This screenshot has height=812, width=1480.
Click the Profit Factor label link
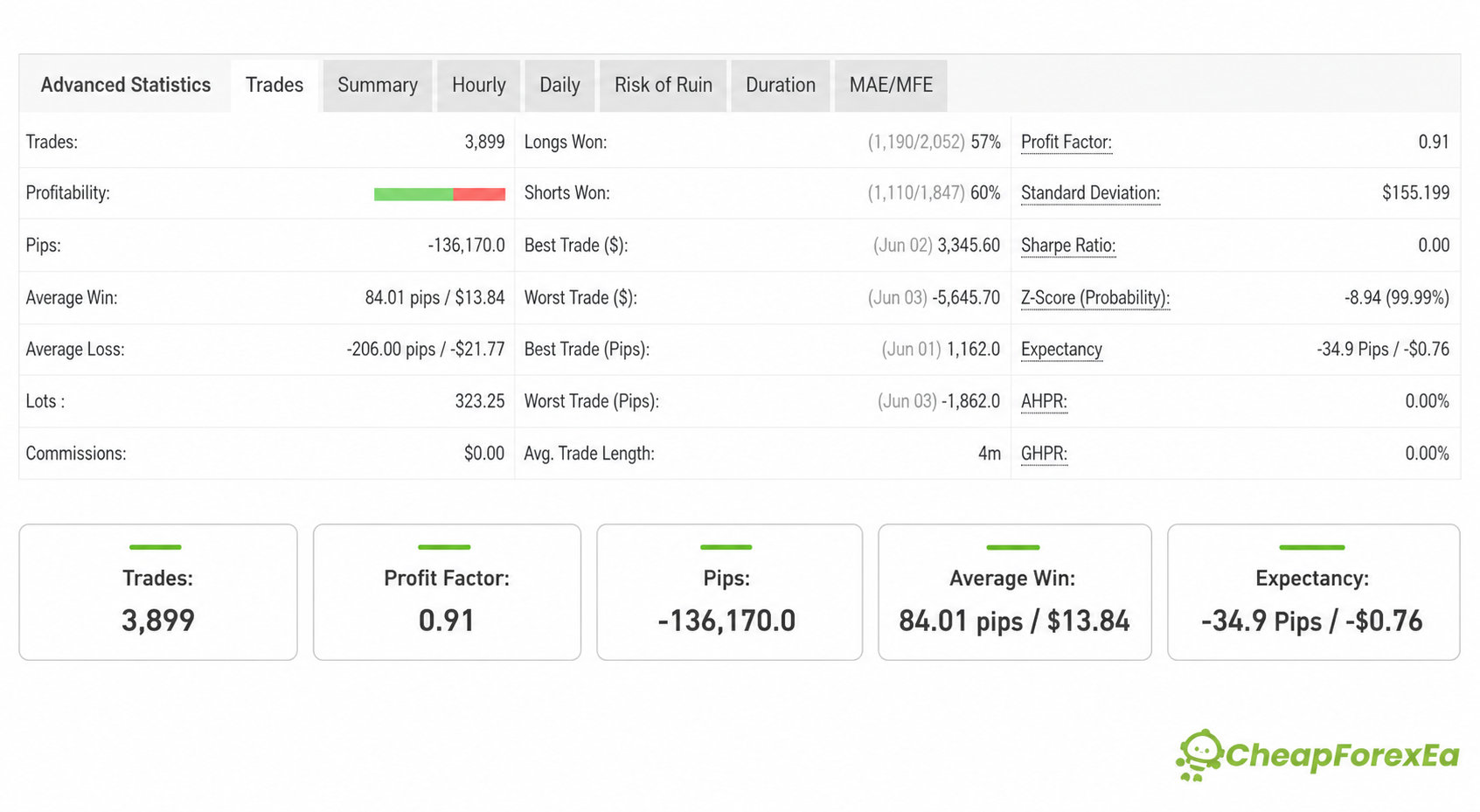click(1067, 142)
